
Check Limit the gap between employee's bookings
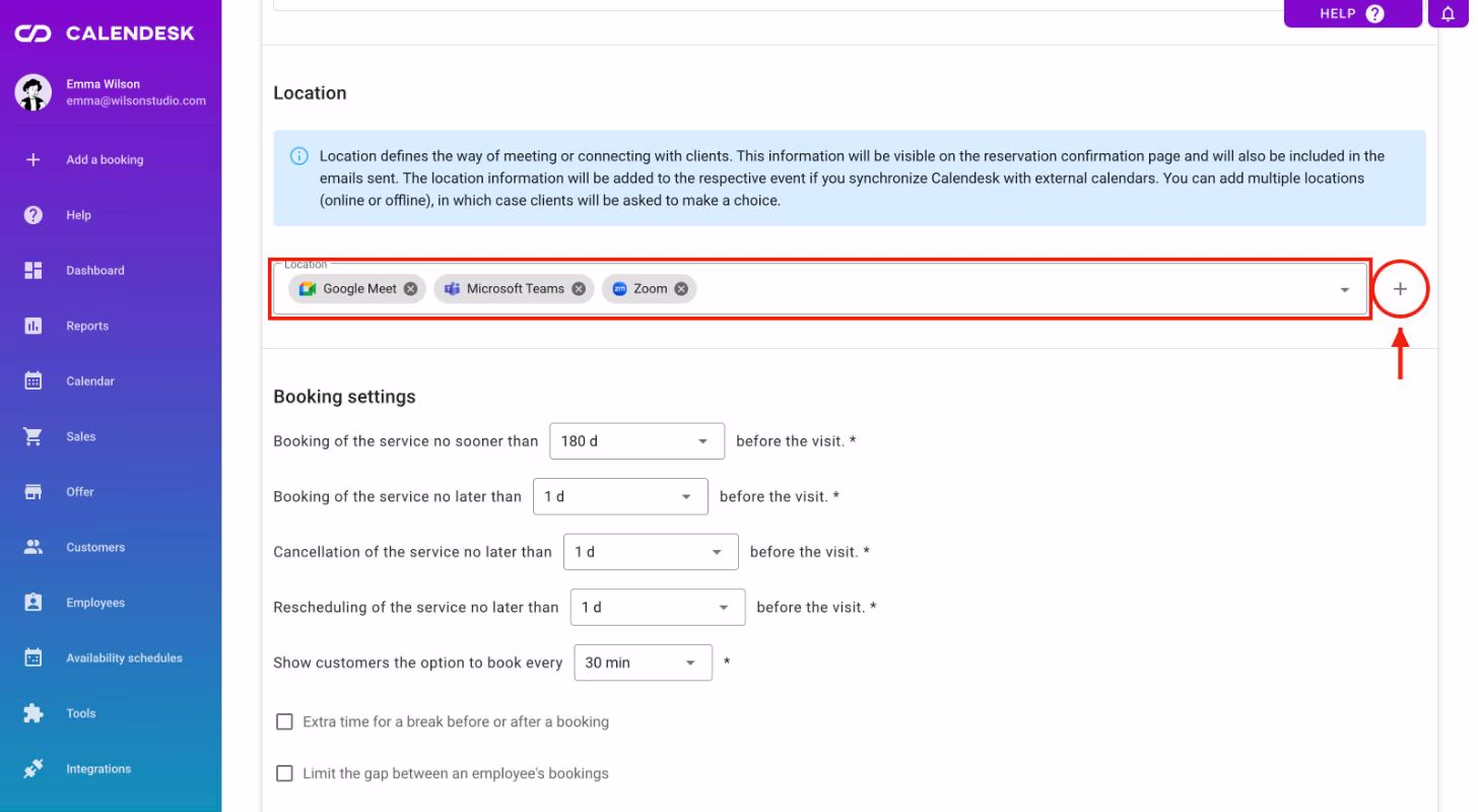[285, 773]
